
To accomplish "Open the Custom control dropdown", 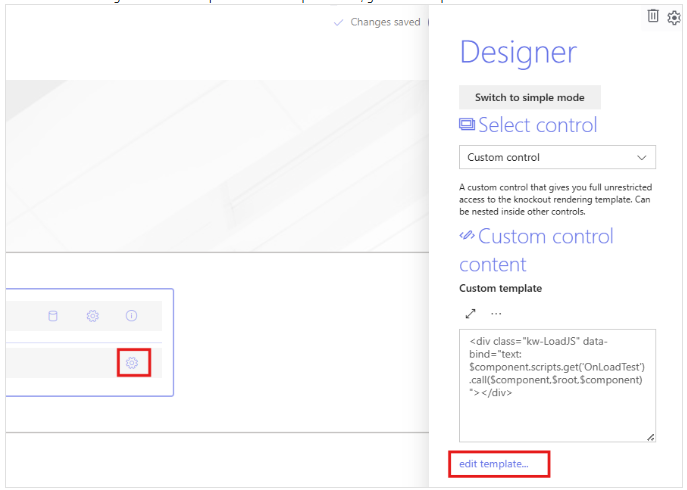I will click(x=557, y=157).
